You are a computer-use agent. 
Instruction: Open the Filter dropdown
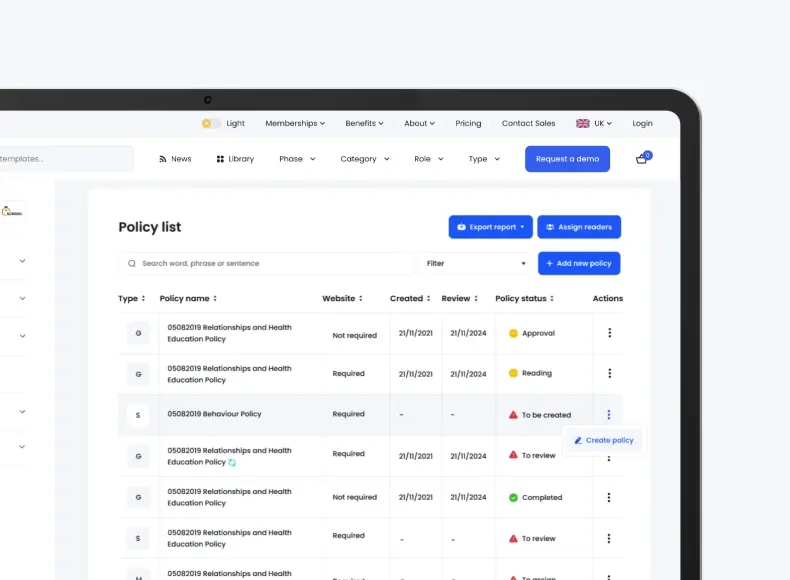[475, 263]
